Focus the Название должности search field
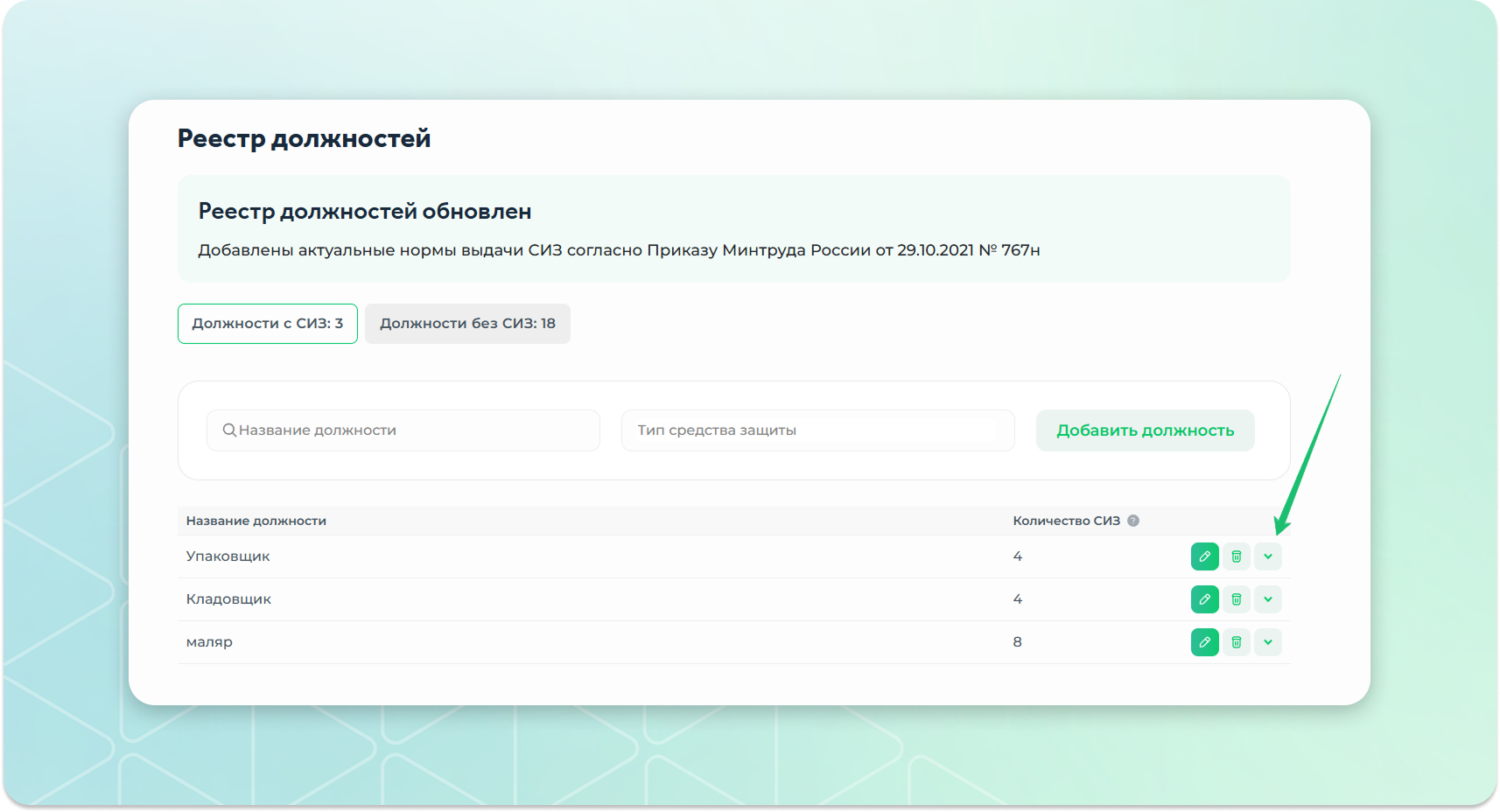This screenshot has width=1500, height=812. [x=411, y=430]
